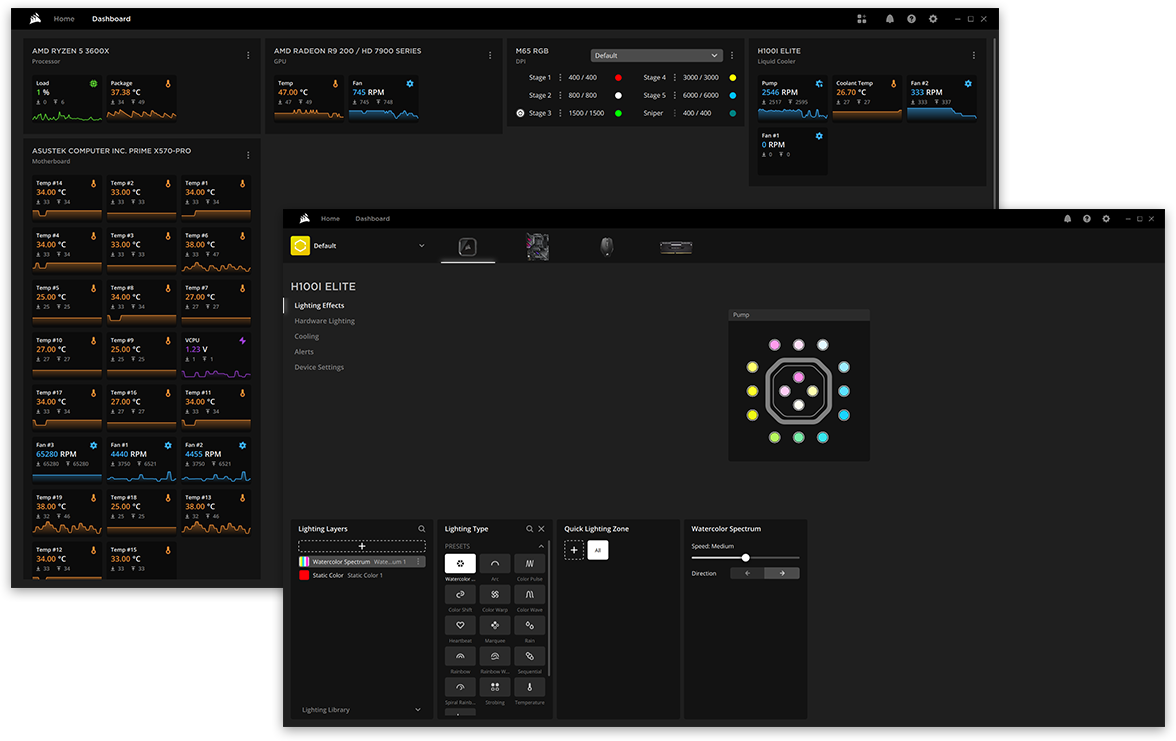Apply the Color Wave preset
This screenshot has height=741, width=1176.
[530, 594]
